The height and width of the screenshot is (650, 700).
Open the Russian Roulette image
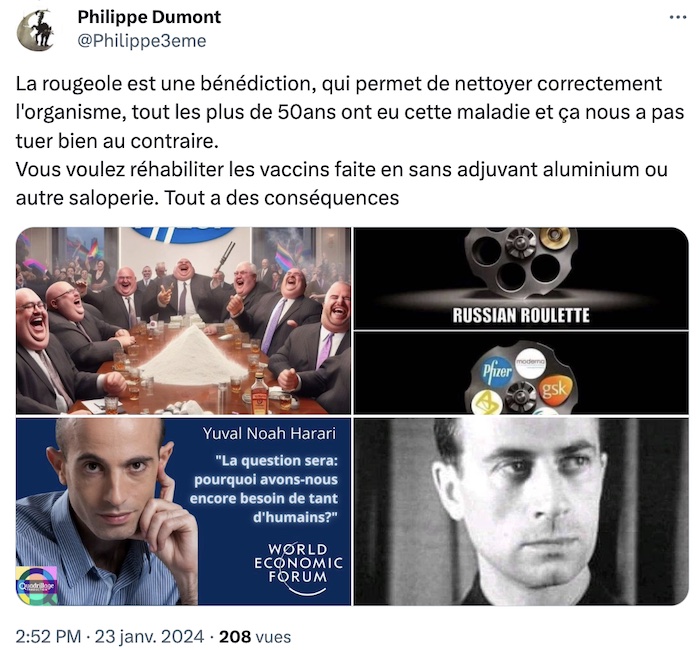pyautogui.click(x=521, y=321)
